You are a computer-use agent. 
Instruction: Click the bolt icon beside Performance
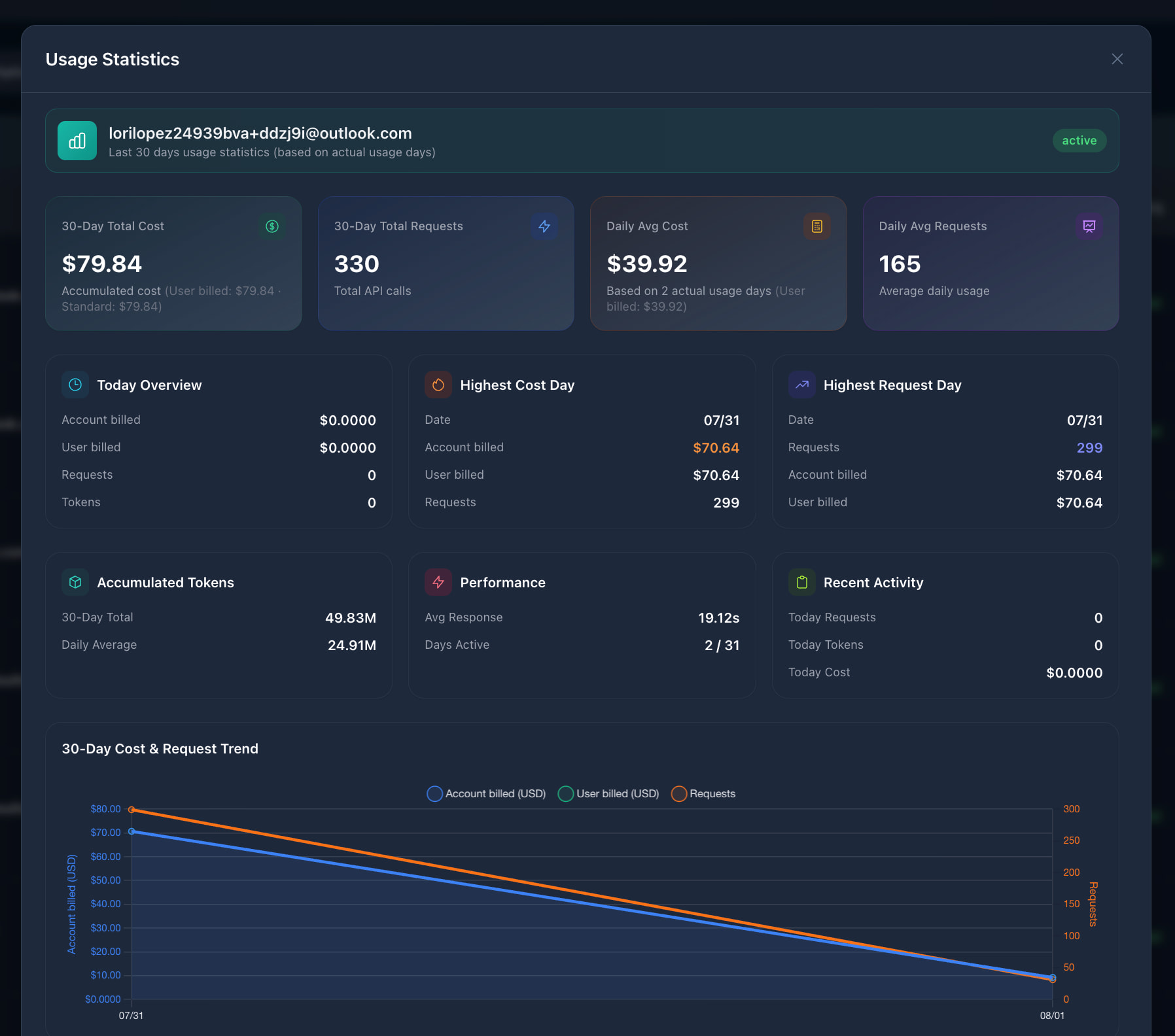438,582
